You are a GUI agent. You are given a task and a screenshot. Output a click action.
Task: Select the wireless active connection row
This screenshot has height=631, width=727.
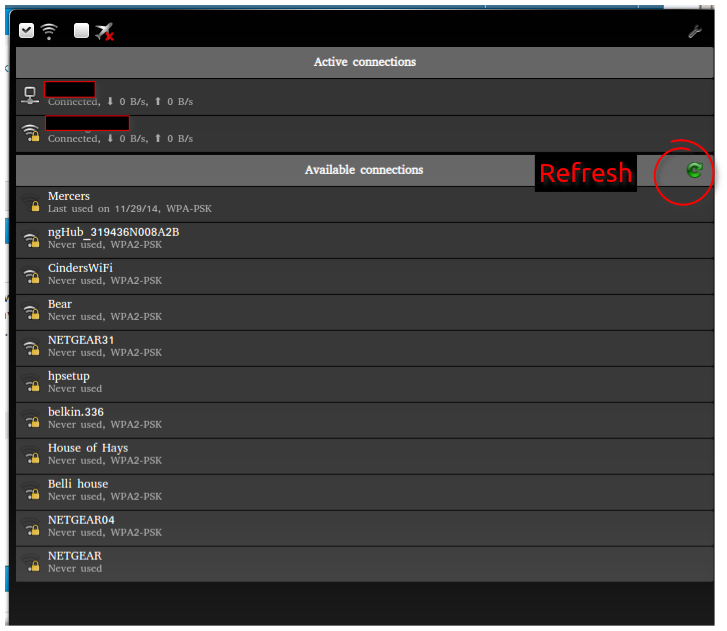point(364,134)
